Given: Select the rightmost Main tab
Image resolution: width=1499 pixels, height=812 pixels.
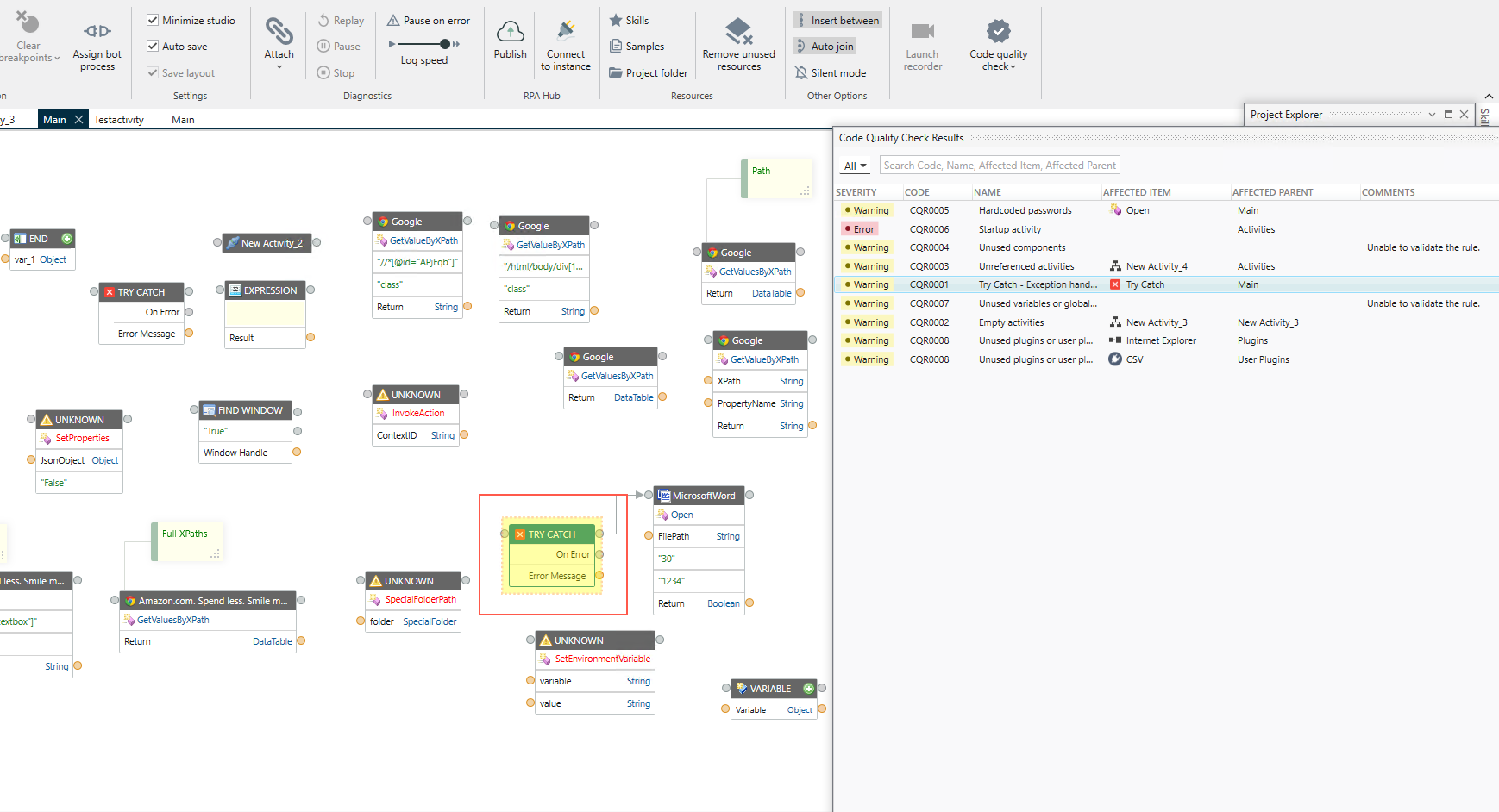Looking at the screenshot, I should click(183, 120).
